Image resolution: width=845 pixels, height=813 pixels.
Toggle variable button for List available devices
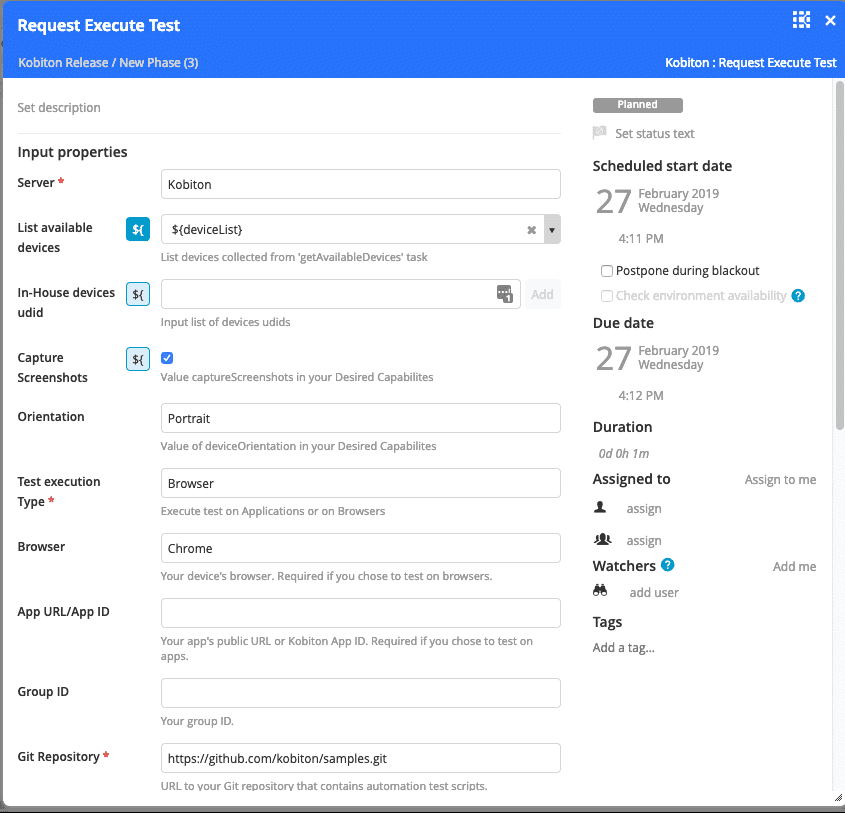point(138,229)
